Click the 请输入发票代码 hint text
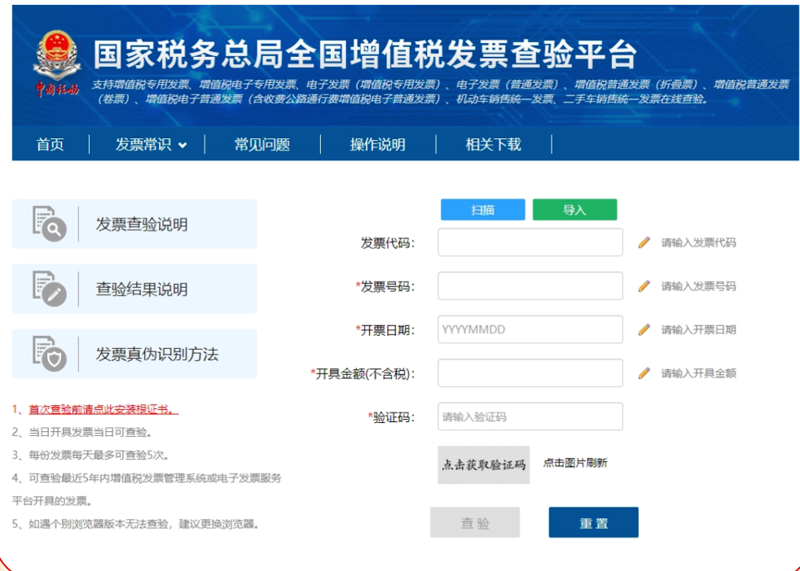Viewport: 800px width, 571px height. 698,242
